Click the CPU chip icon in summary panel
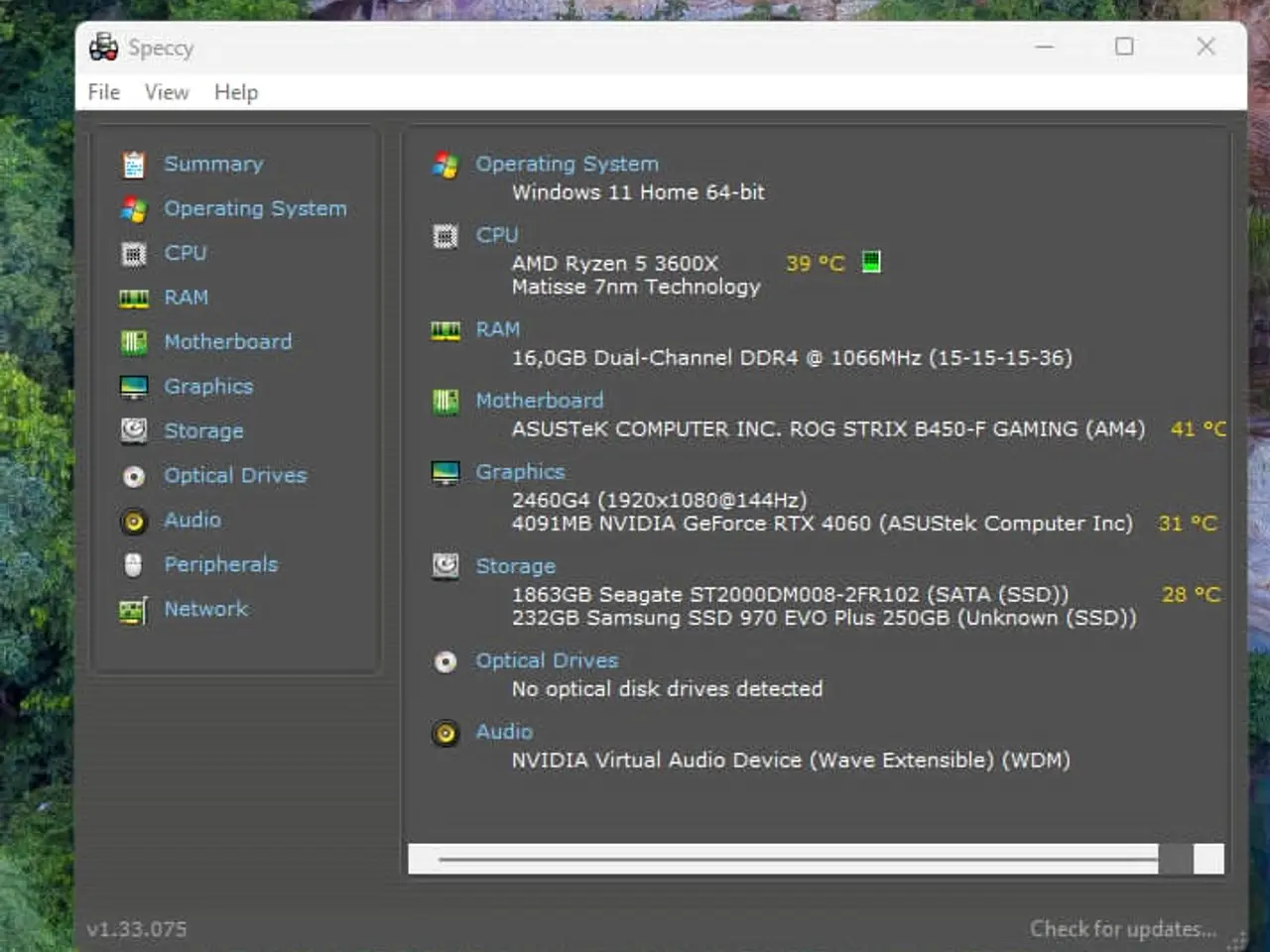The height and width of the screenshot is (952, 1270). [445, 236]
